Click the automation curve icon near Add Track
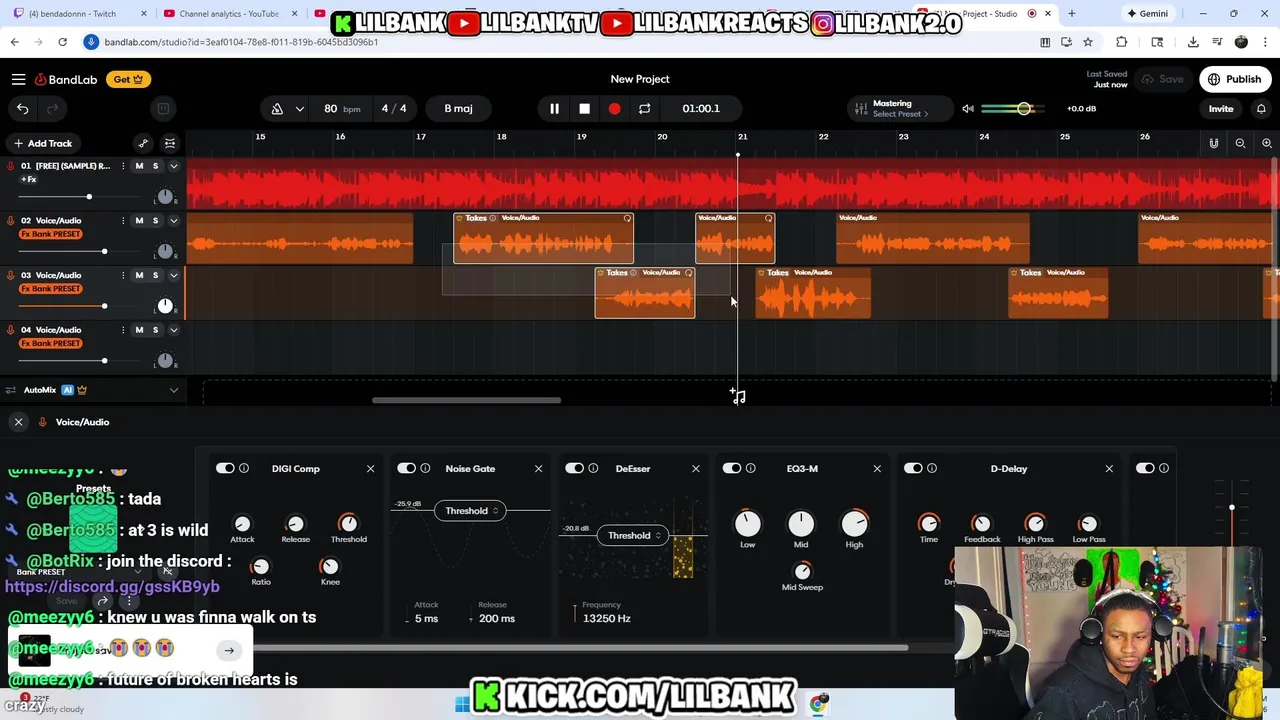Image resolution: width=1280 pixels, height=720 pixels. click(x=143, y=143)
